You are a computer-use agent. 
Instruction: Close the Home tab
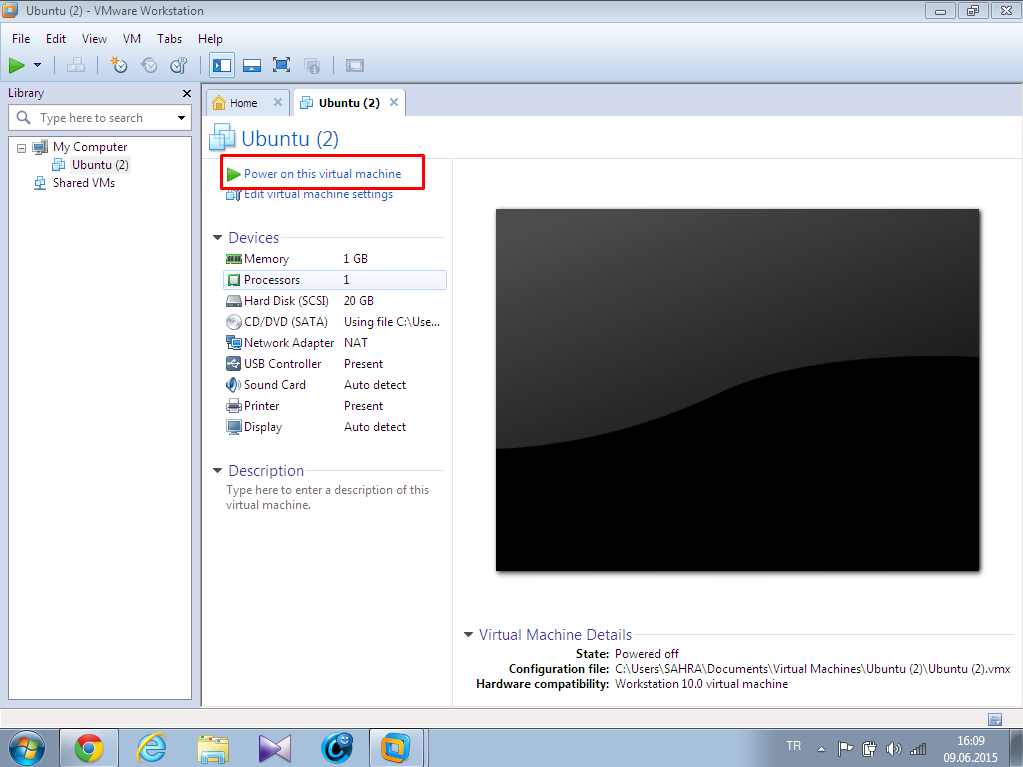(278, 102)
